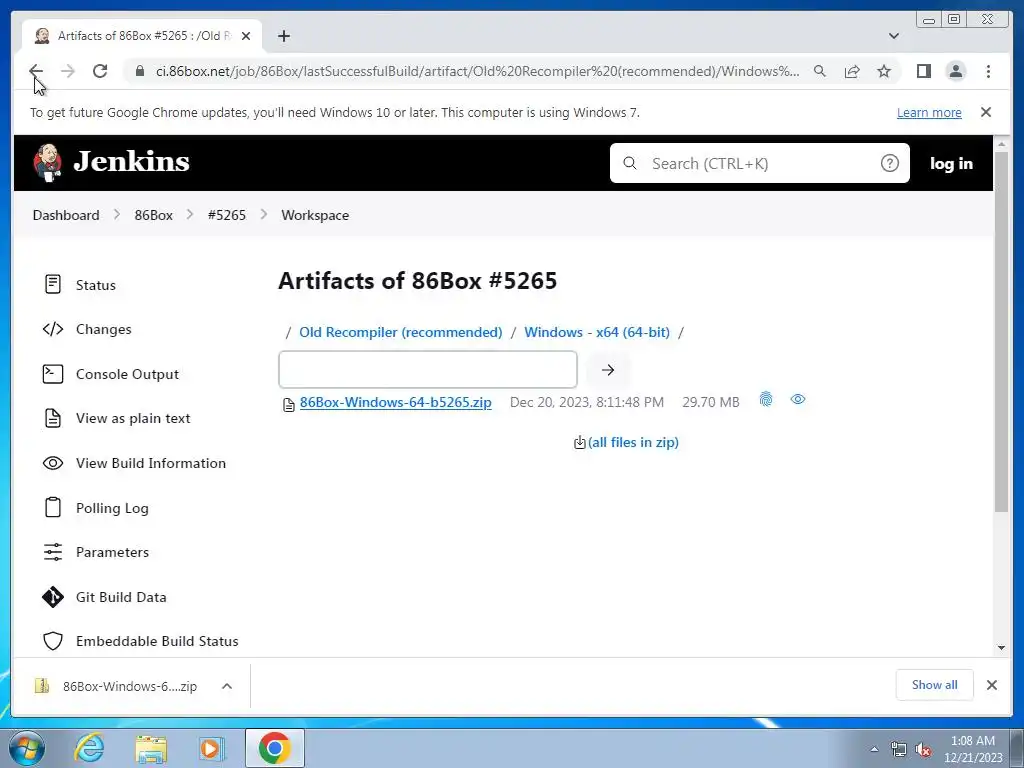The width and height of the screenshot is (1024, 768).
Task: Show all downloads
Action: click(935, 685)
